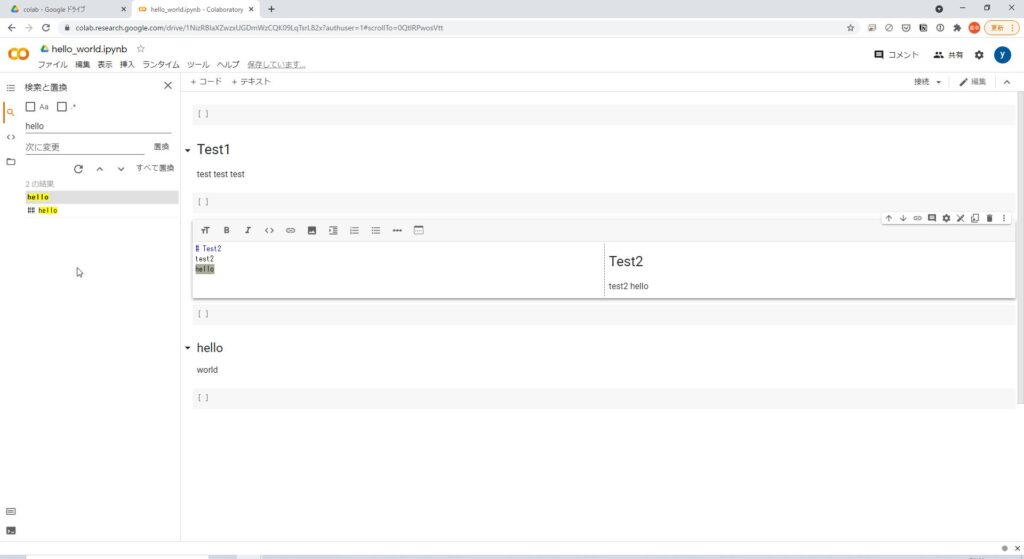Open more cell actions menu
Viewport: 1024px width, 559px height.
pyautogui.click(x=1004, y=218)
